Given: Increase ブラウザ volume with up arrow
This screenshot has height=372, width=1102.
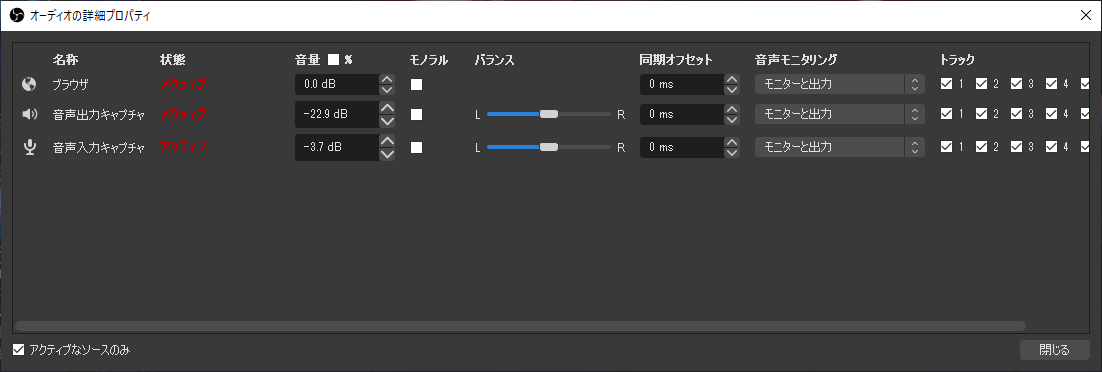Looking at the screenshot, I should pyautogui.click(x=387, y=79).
